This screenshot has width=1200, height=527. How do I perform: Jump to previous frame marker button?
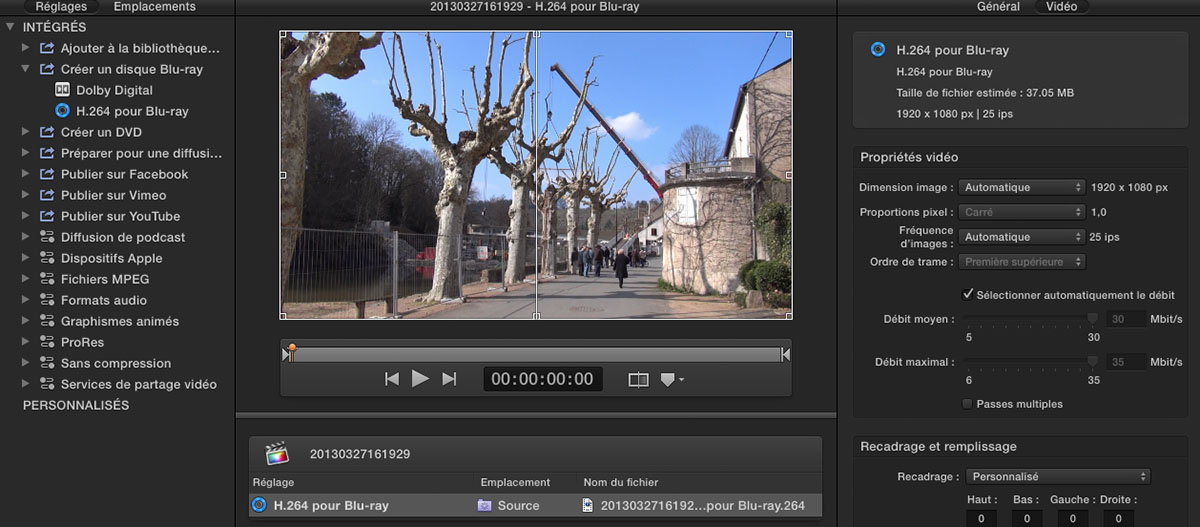[392, 379]
